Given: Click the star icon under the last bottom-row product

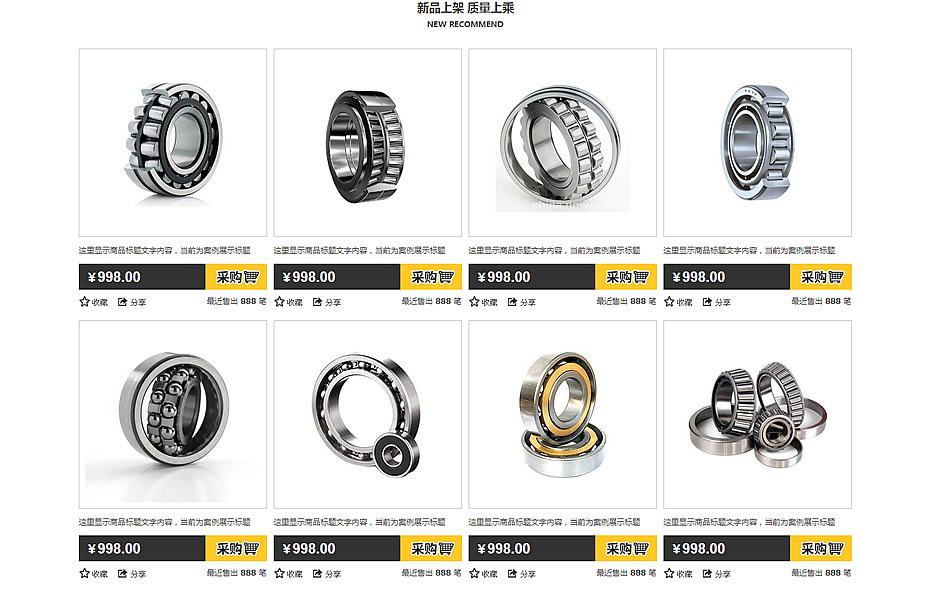Looking at the screenshot, I should (x=669, y=573).
